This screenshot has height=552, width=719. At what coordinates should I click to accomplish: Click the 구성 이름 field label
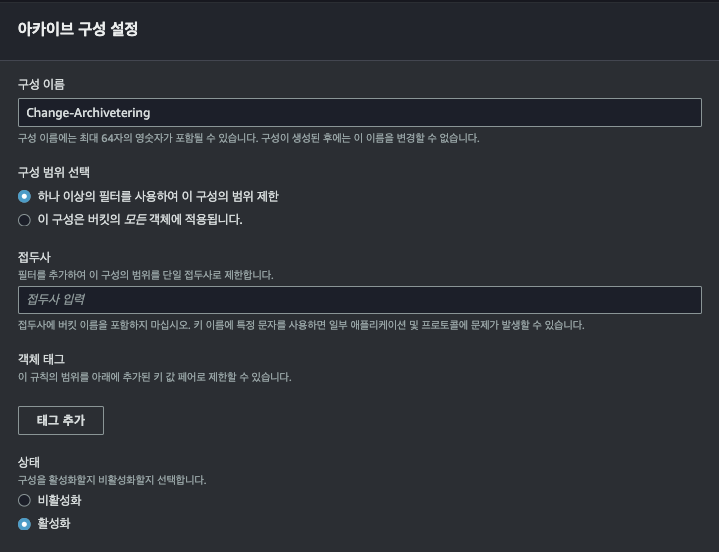point(42,84)
